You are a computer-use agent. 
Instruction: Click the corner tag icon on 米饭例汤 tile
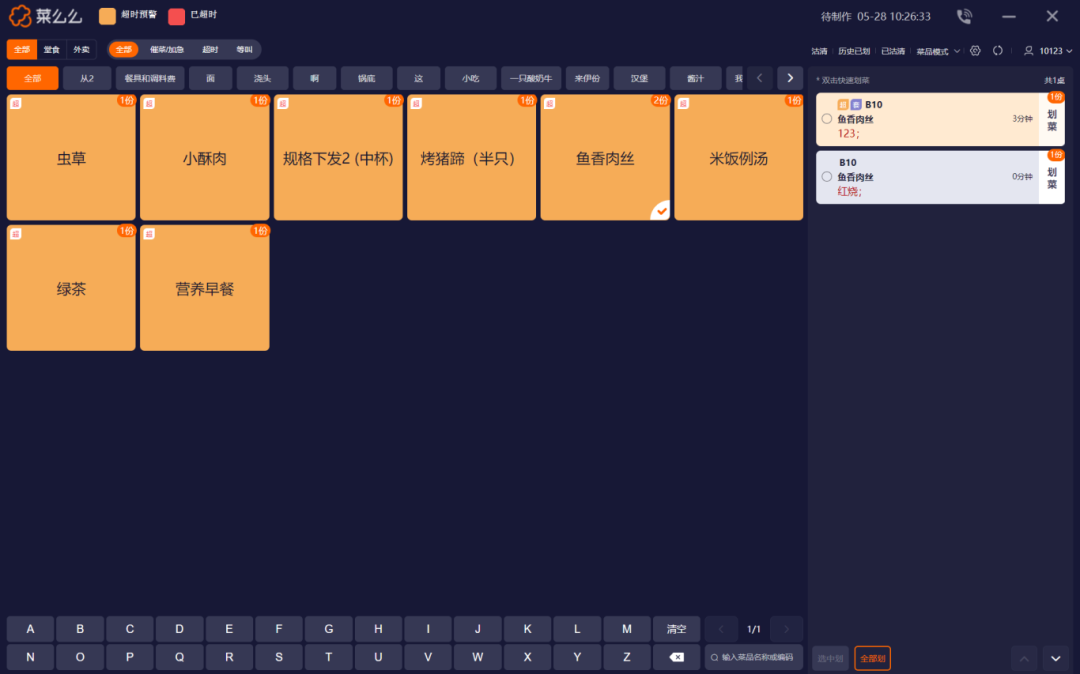683,103
